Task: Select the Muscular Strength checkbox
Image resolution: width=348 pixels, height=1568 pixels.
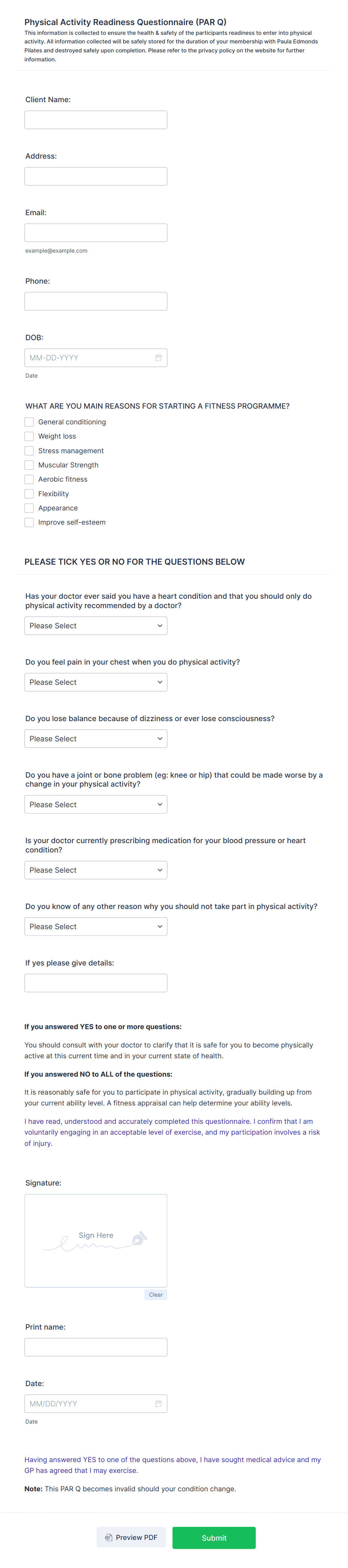Action: (28, 464)
